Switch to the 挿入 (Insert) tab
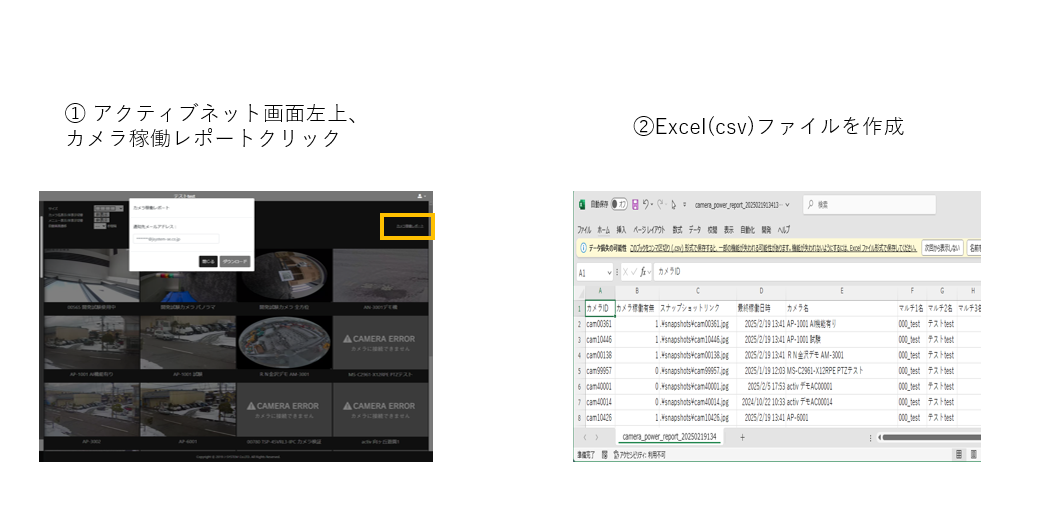The image size is (1053, 524). click(621, 230)
